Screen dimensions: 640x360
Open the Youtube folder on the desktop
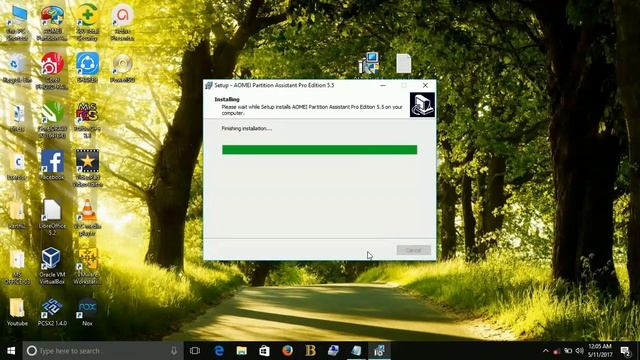coord(17,312)
